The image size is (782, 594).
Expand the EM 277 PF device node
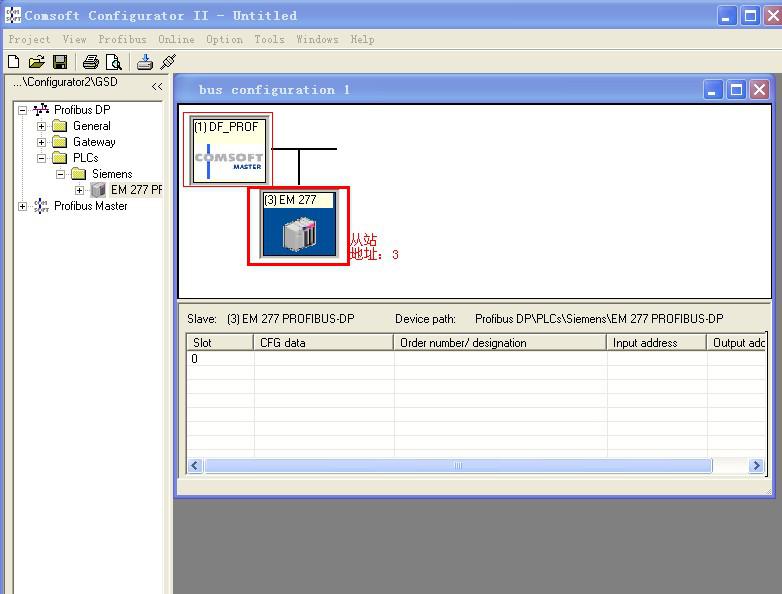79,190
